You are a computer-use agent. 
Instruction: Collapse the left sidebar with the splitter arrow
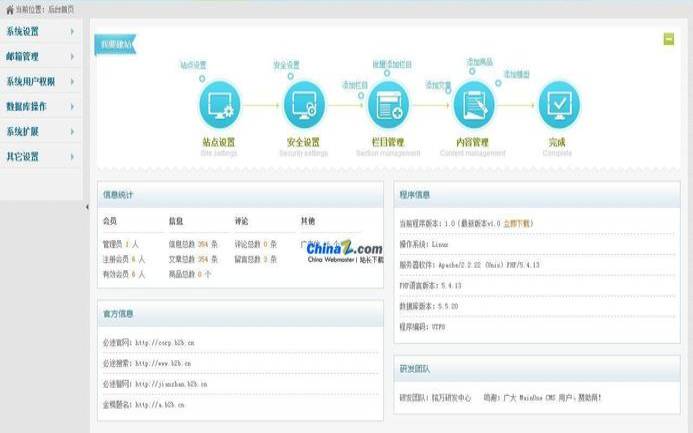(86, 207)
